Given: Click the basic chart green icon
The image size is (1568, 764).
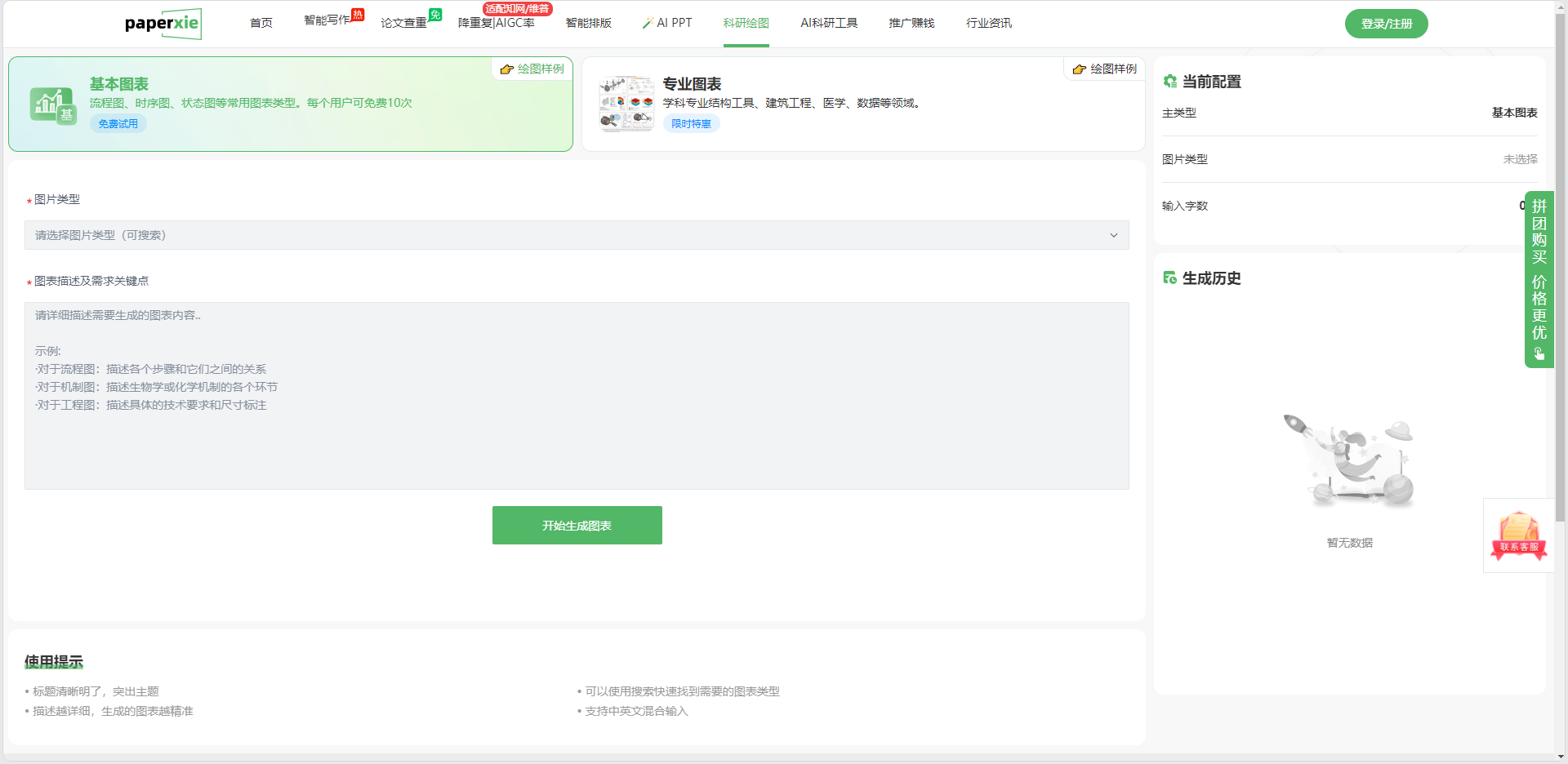Looking at the screenshot, I should pos(53,105).
